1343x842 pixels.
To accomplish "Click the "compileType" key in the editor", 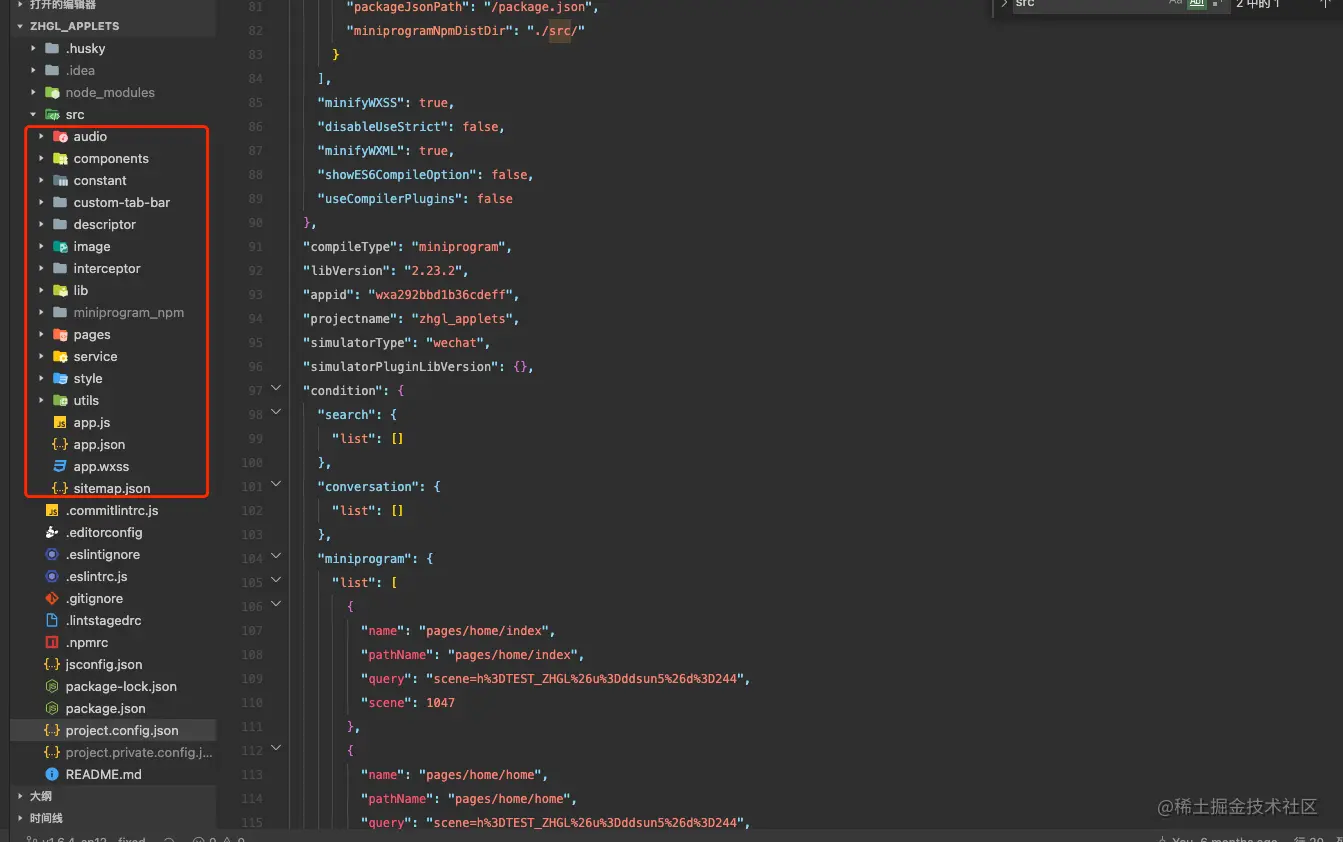I will pyautogui.click(x=350, y=247).
